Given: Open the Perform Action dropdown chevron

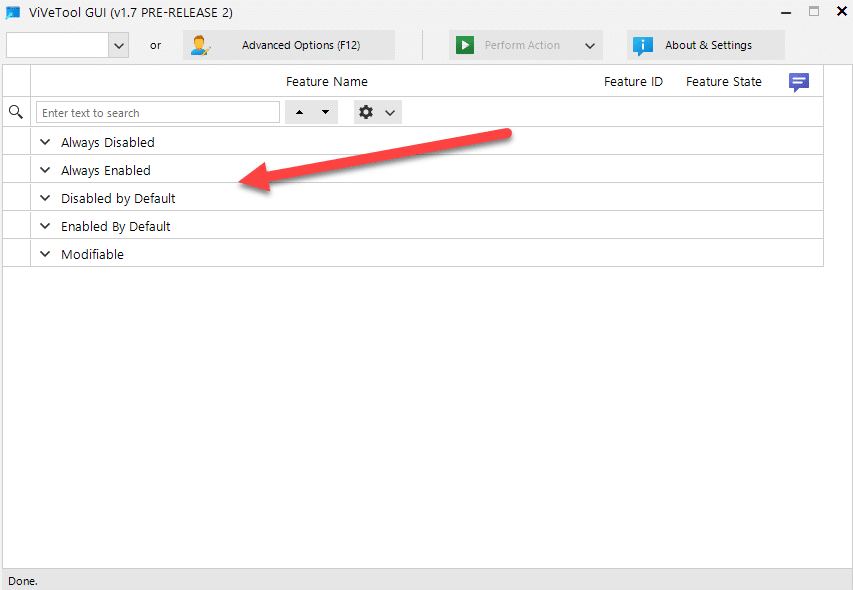Looking at the screenshot, I should 589,45.
